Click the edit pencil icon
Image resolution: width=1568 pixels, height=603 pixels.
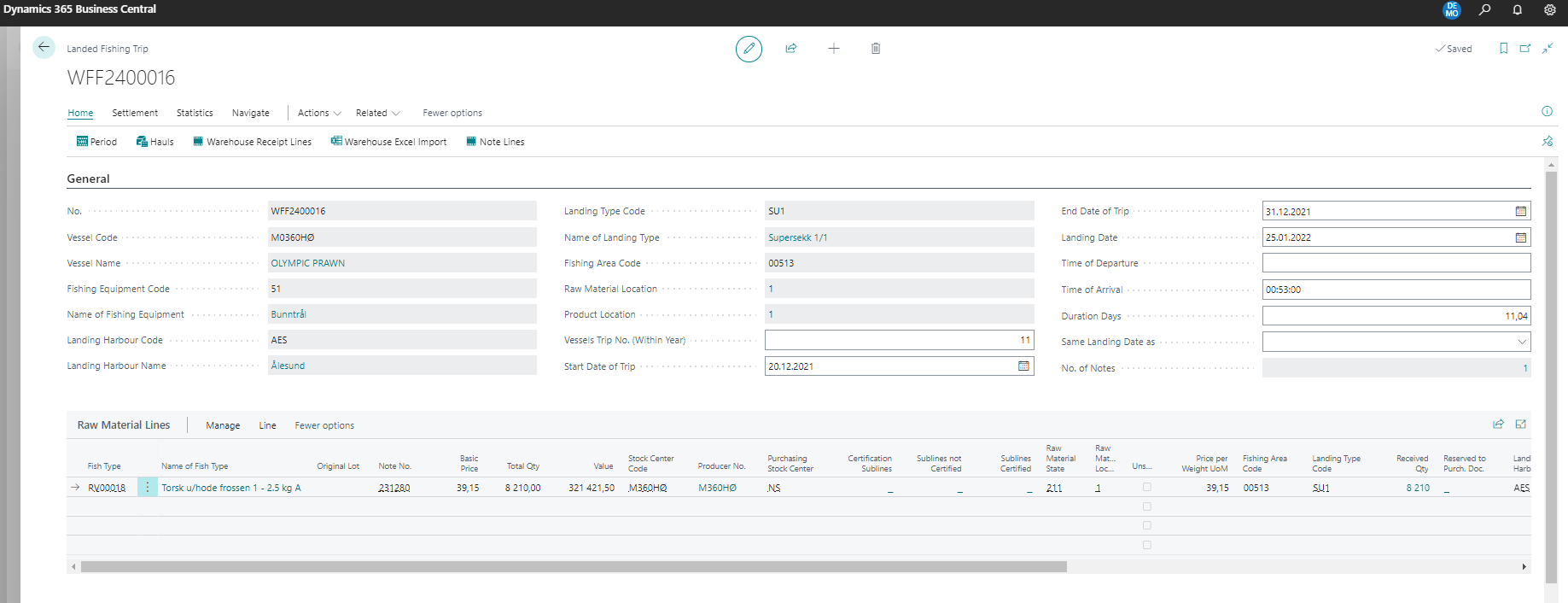(x=749, y=49)
